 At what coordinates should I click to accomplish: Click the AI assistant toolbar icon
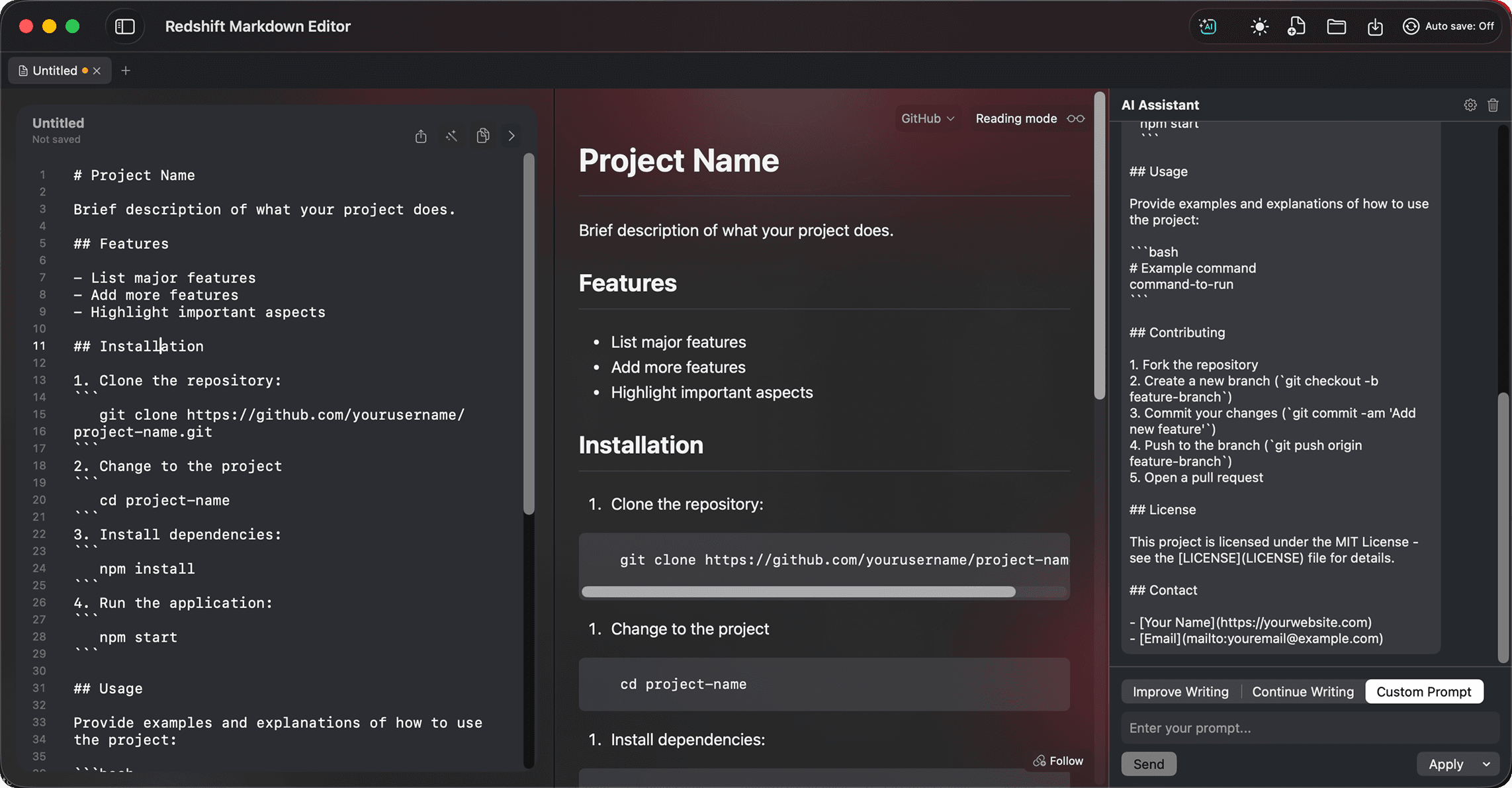click(x=1208, y=26)
